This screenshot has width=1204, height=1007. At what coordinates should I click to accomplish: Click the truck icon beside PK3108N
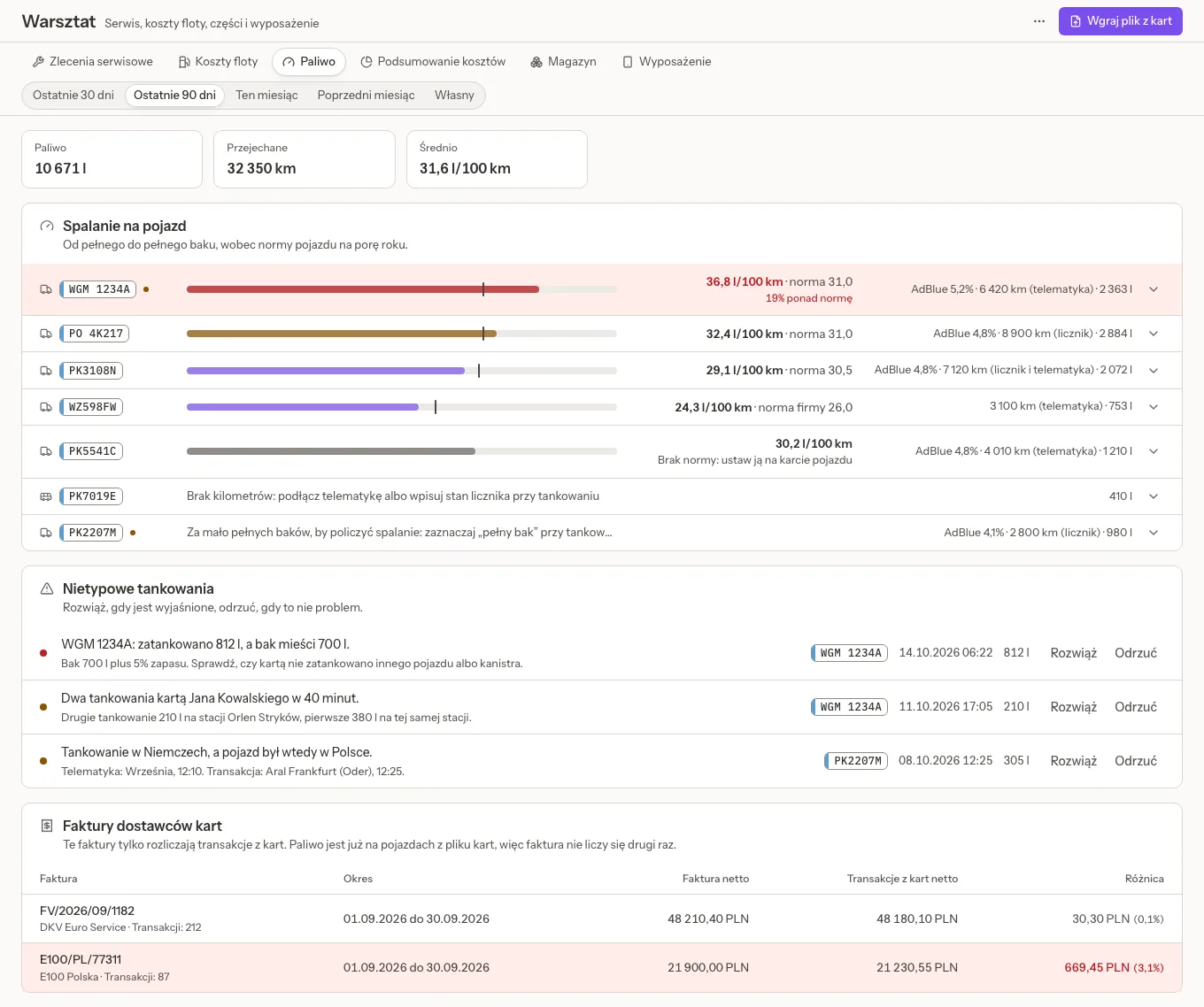[46, 371]
